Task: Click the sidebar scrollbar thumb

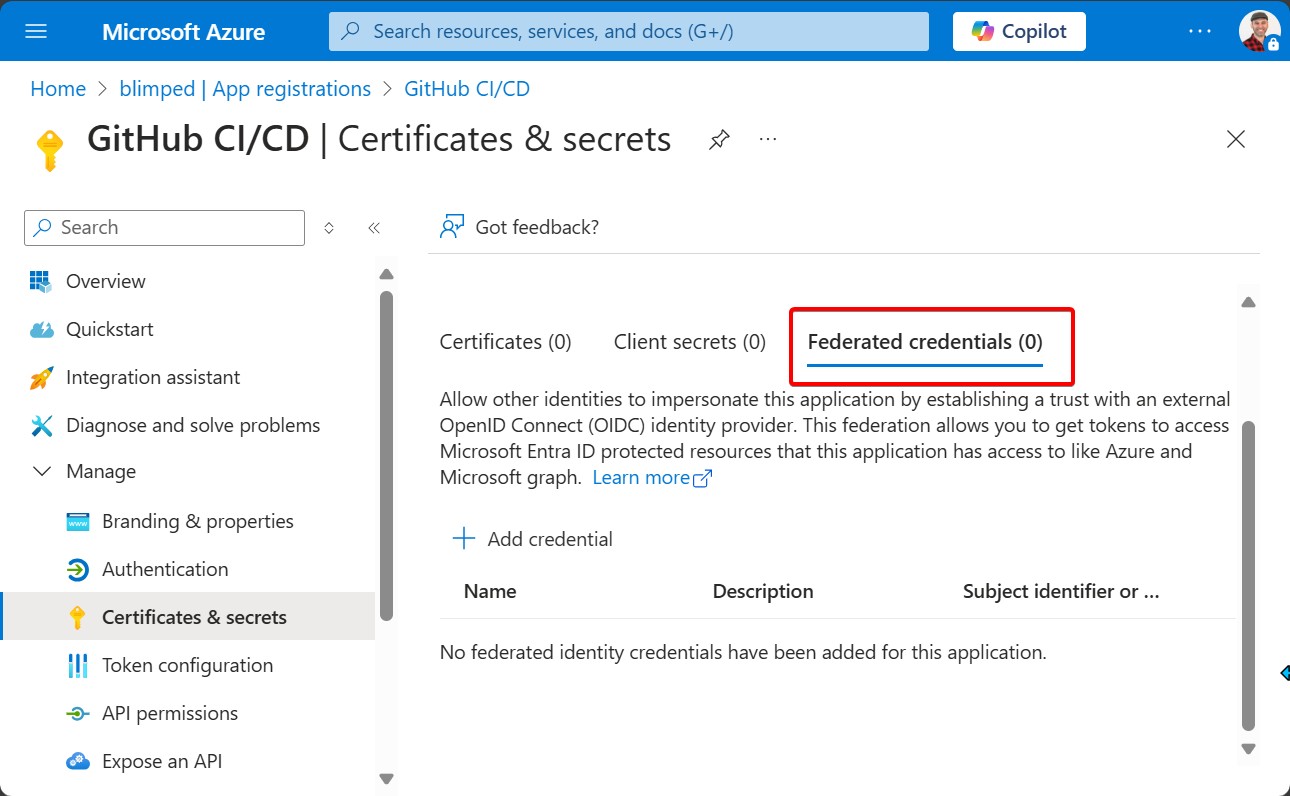Action: click(x=387, y=455)
